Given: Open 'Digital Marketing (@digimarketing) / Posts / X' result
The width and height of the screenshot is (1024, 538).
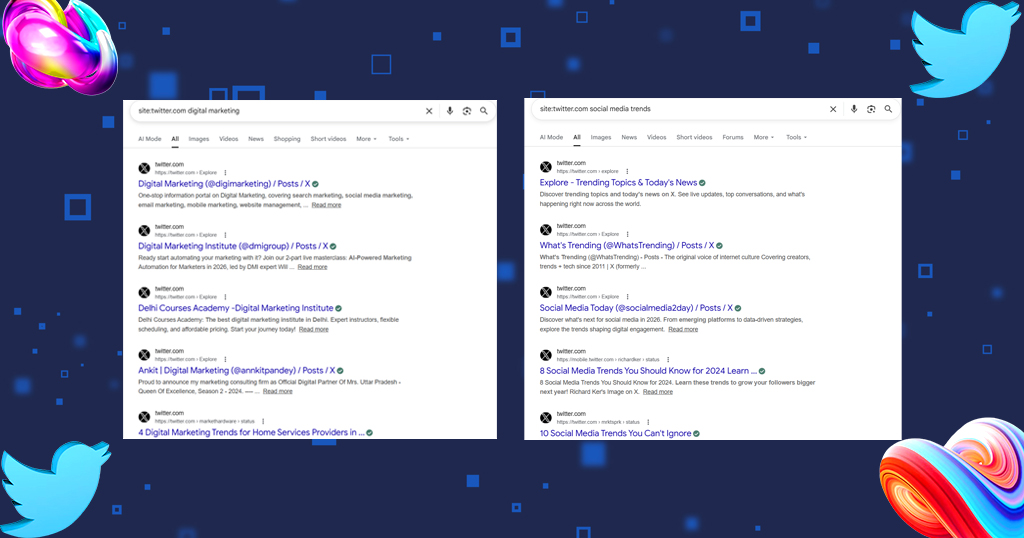Looking at the screenshot, I should pyautogui.click(x=224, y=184).
